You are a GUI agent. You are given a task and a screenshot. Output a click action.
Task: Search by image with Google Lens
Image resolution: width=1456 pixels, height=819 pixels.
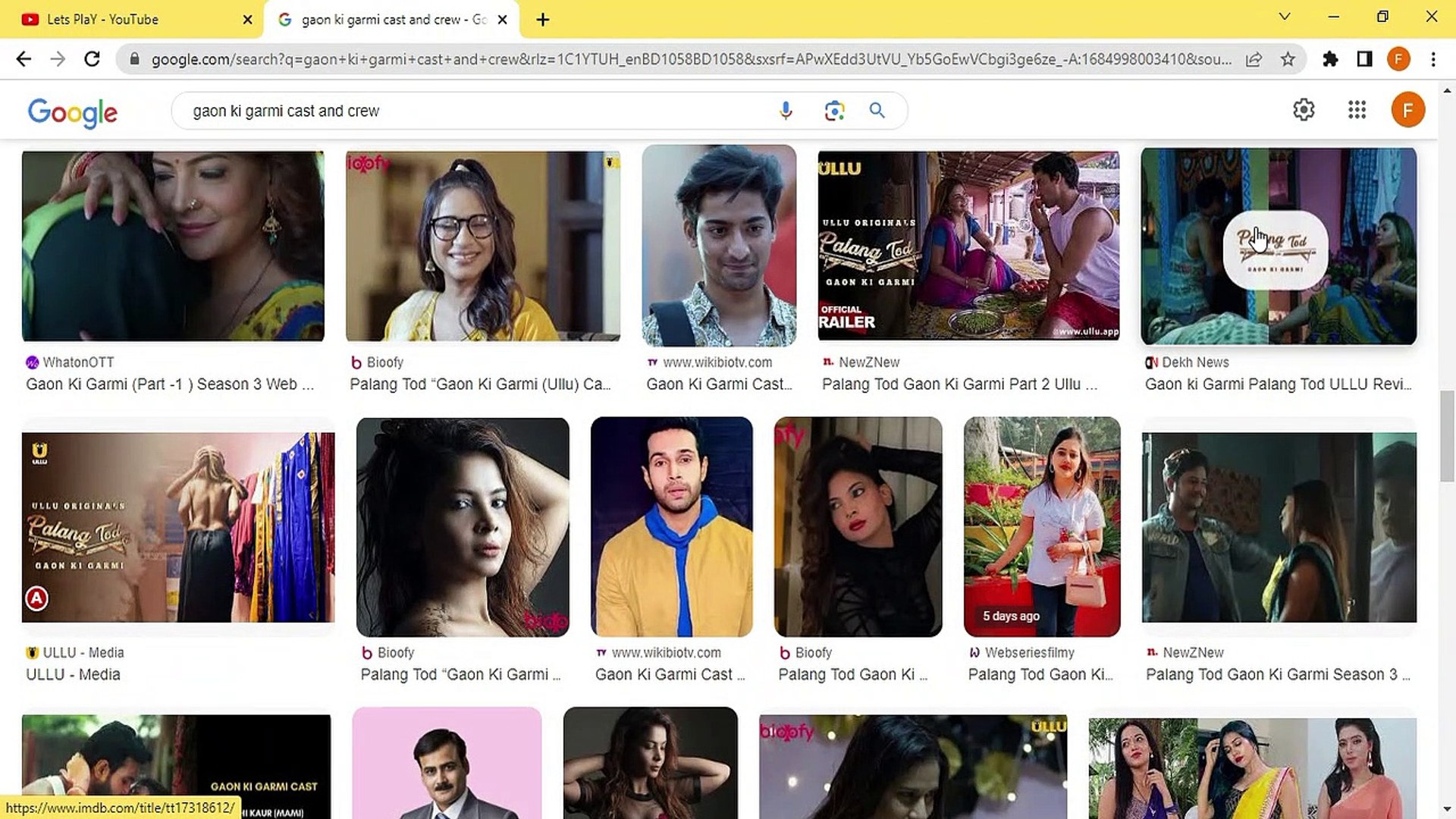coord(834,111)
